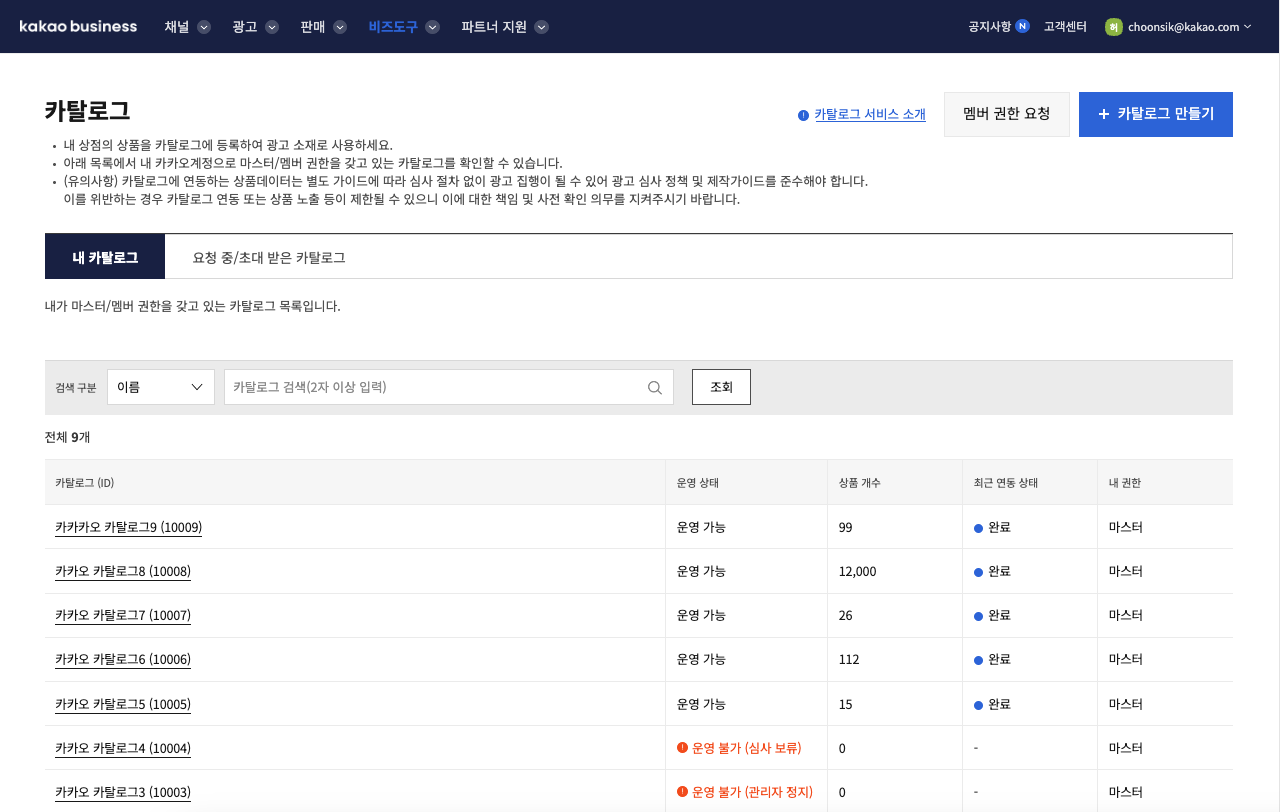Viewport: 1280px width, 812px height.
Task: Click the 카탈로그 만들기 button
Action: click(1155, 114)
